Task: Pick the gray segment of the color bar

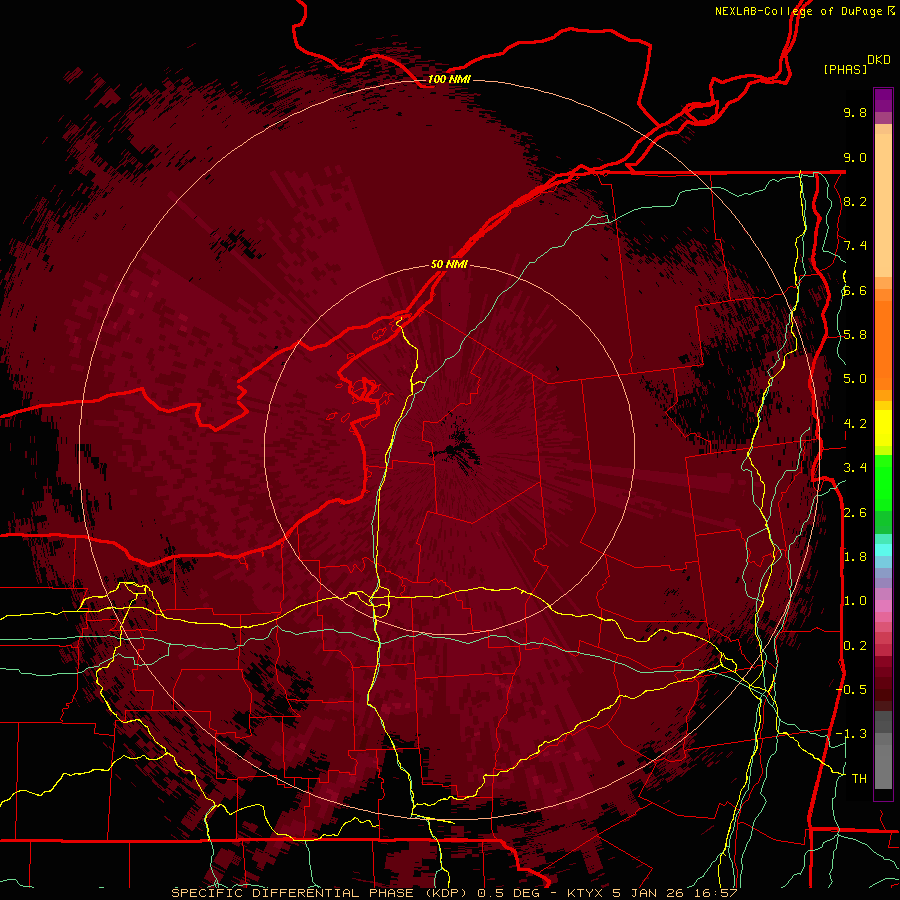Action: coord(883,750)
